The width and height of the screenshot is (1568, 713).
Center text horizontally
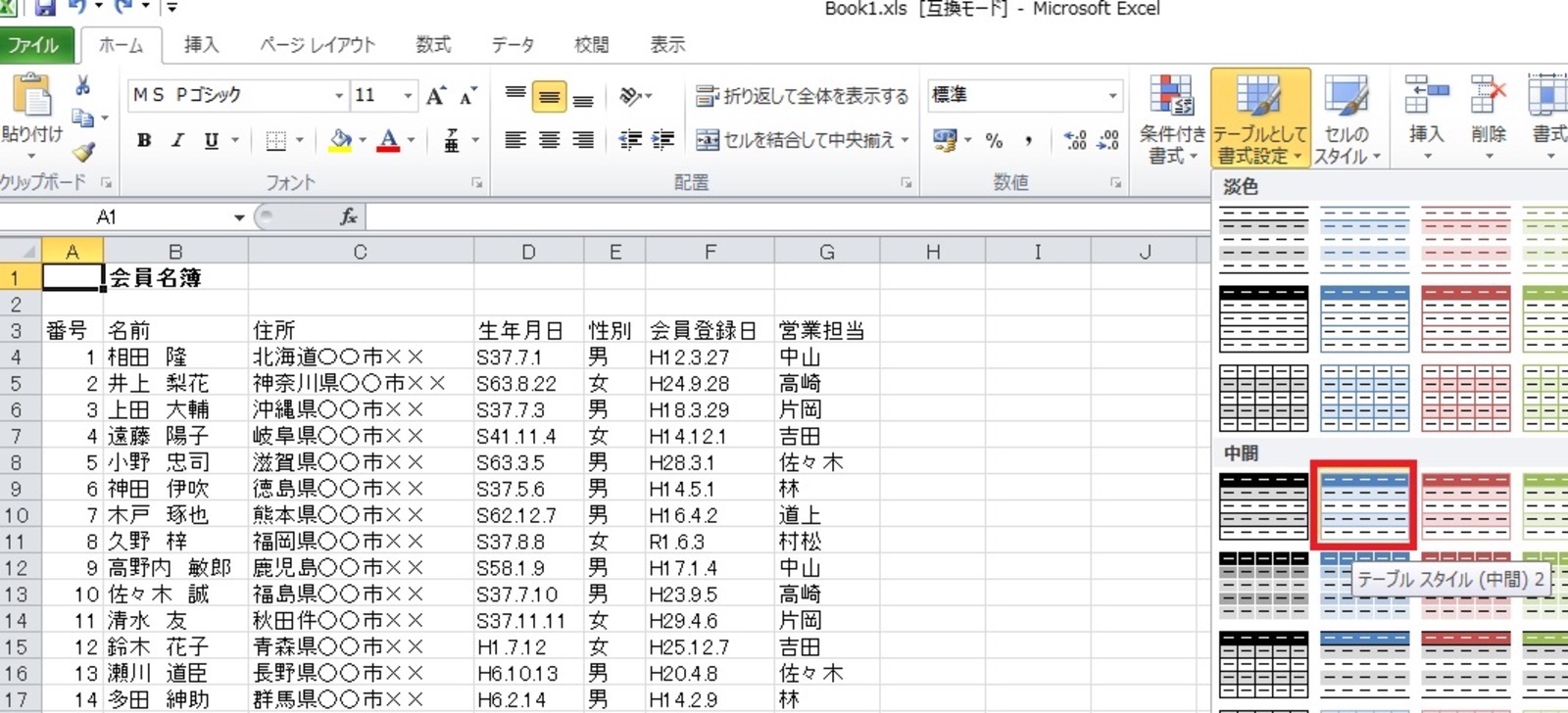tap(550, 140)
